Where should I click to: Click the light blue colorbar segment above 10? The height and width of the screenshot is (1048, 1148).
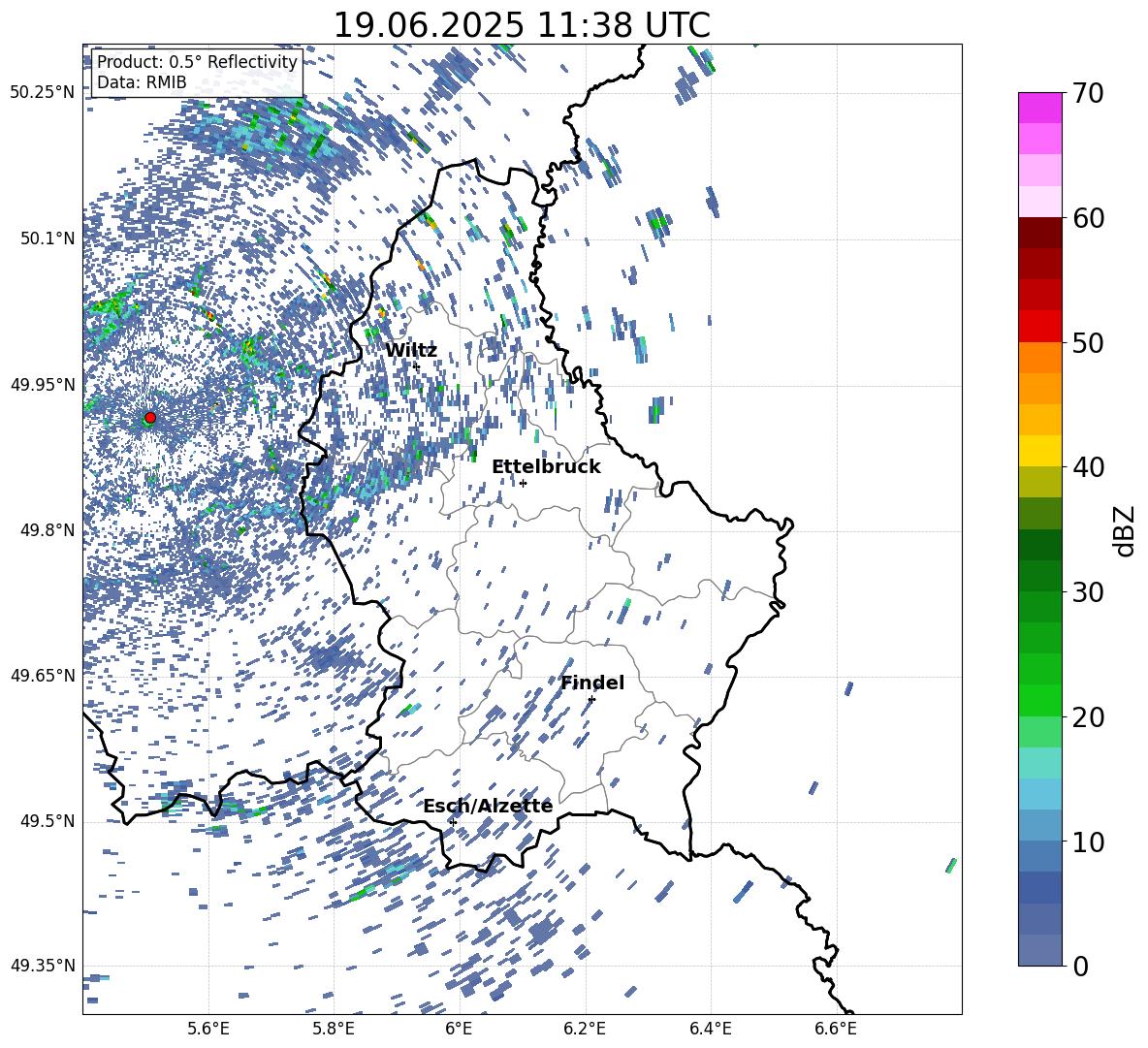pyautogui.click(x=1040, y=825)
